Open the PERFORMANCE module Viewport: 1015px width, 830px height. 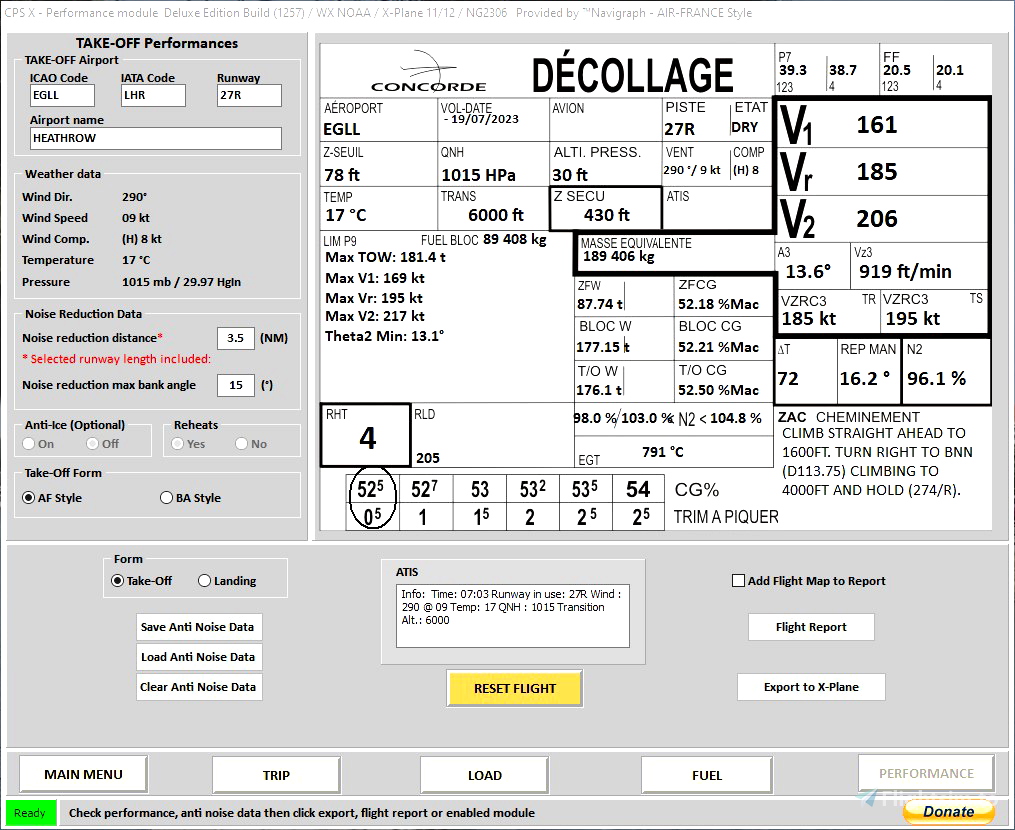926,773
